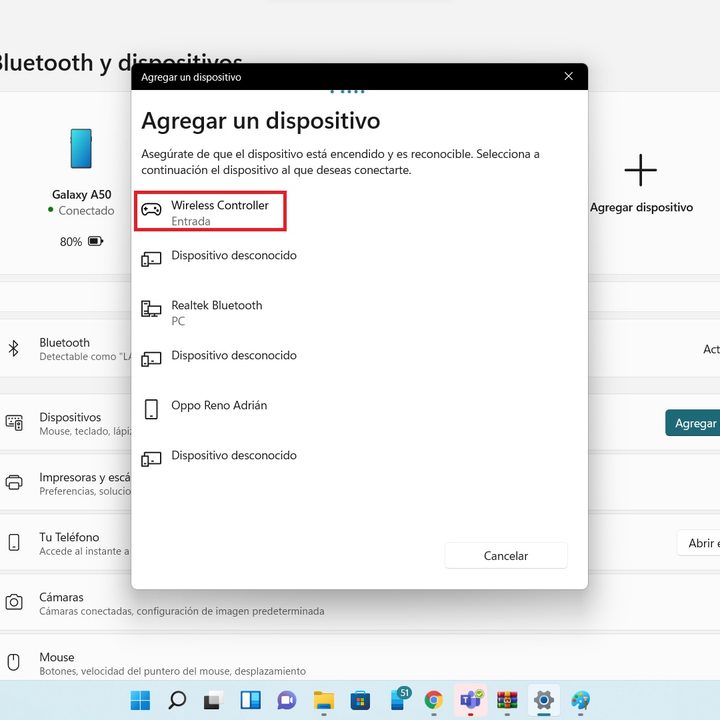Screen dimensions: 720x720
Task: Click the Galaxy A50 device name
Action: click(x=82, y=195)
